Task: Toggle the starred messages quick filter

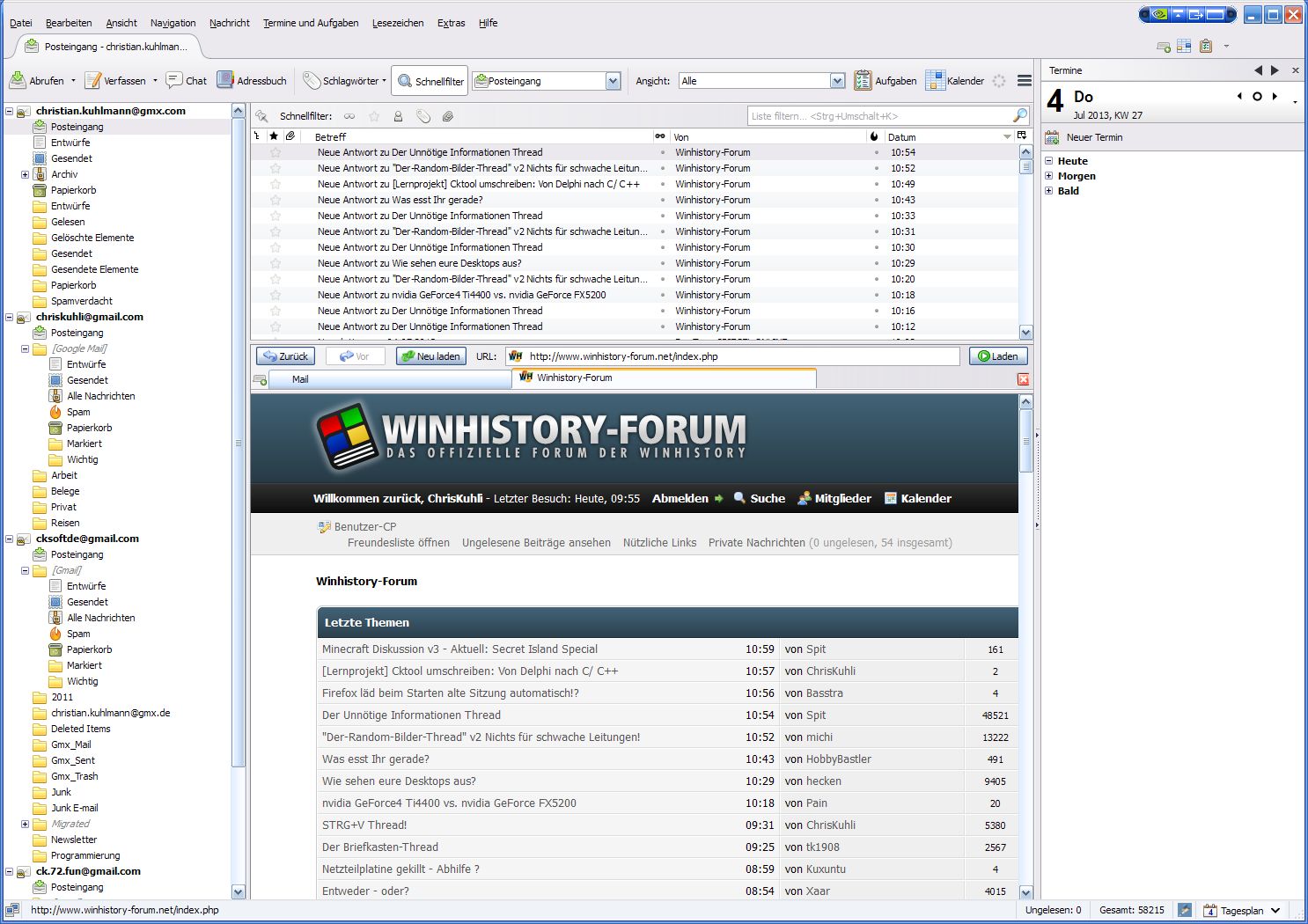Action: [x=374, y=116]
